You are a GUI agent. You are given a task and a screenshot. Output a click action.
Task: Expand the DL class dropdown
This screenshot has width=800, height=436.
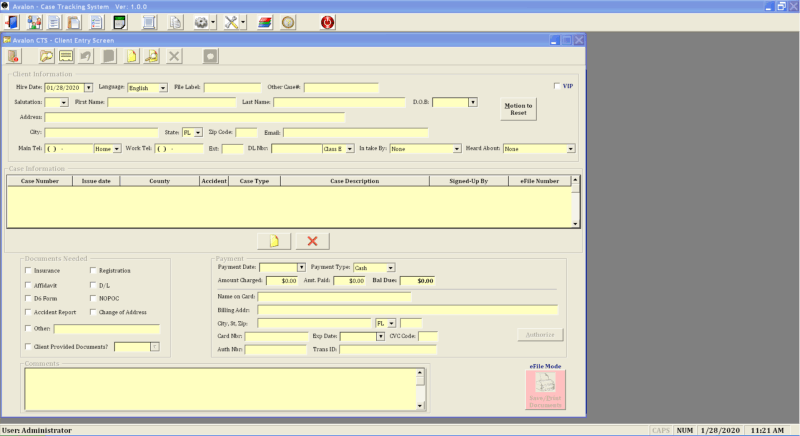click(350, 149)
